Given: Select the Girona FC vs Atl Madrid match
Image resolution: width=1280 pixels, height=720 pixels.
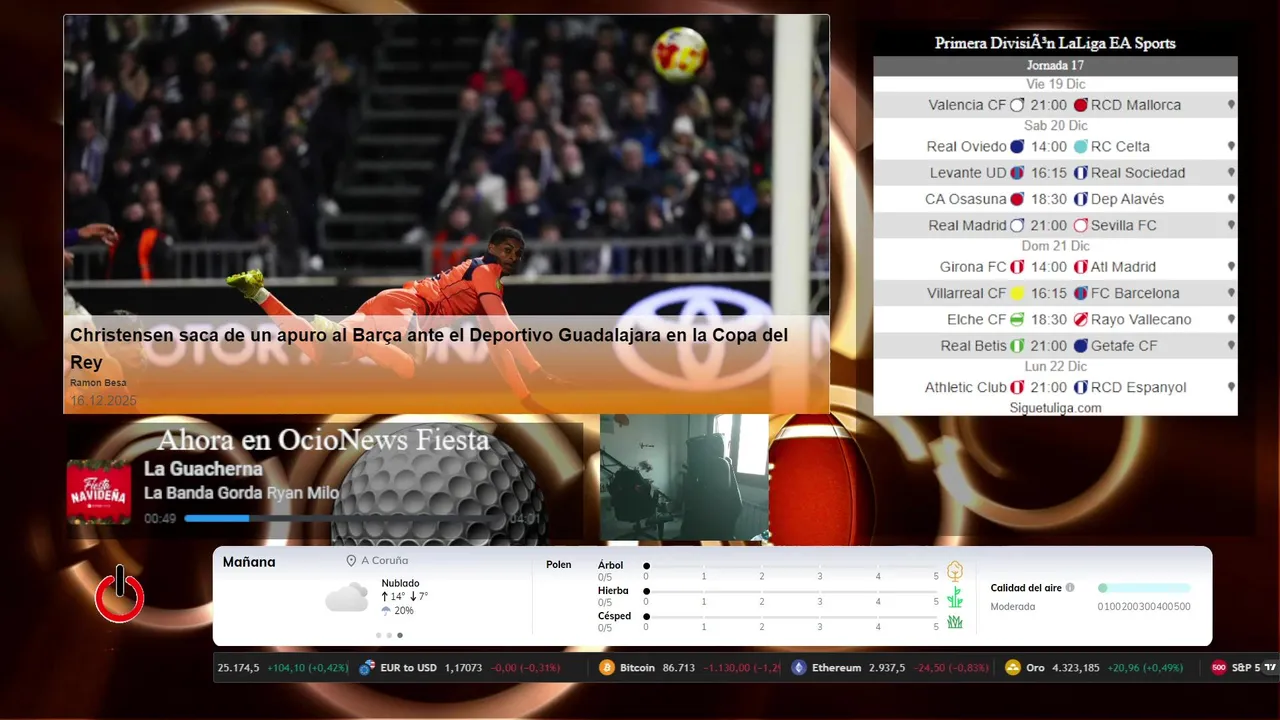Looking at the screenshot, I should [x=1055, y=267].
